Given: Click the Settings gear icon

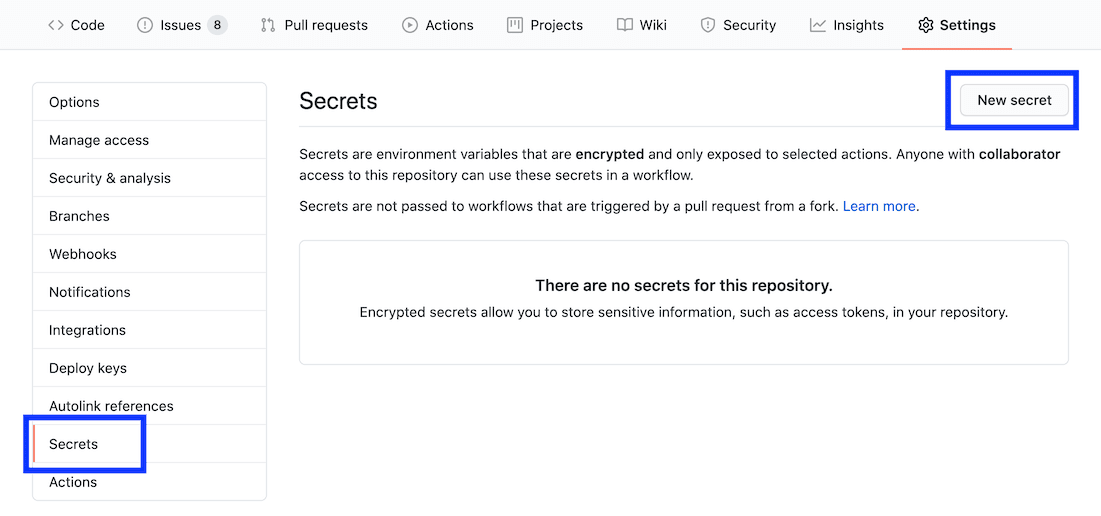Looking at the screenshot, I should click(926, 25).
